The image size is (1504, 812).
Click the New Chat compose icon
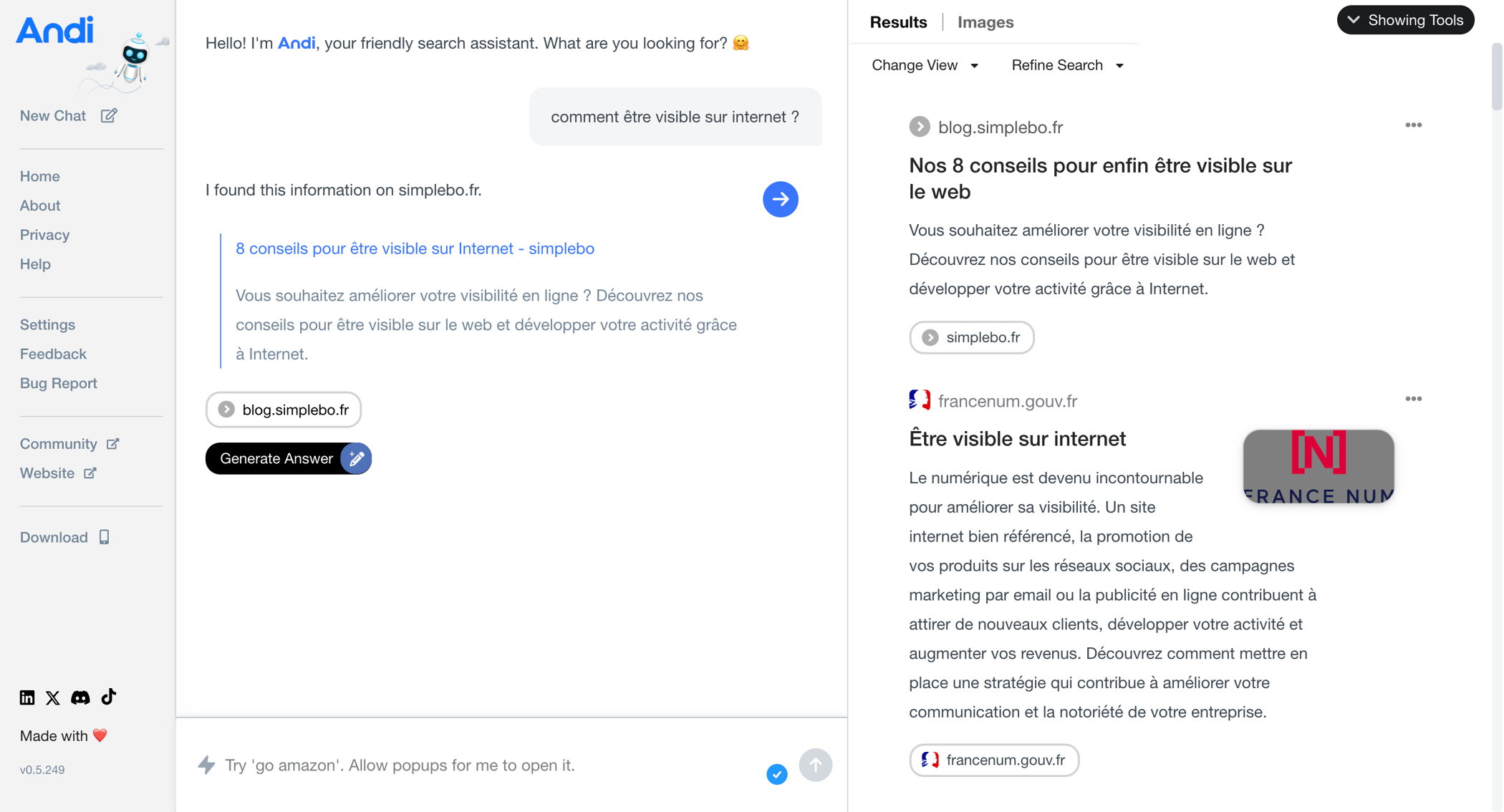(x=108, y=115)
